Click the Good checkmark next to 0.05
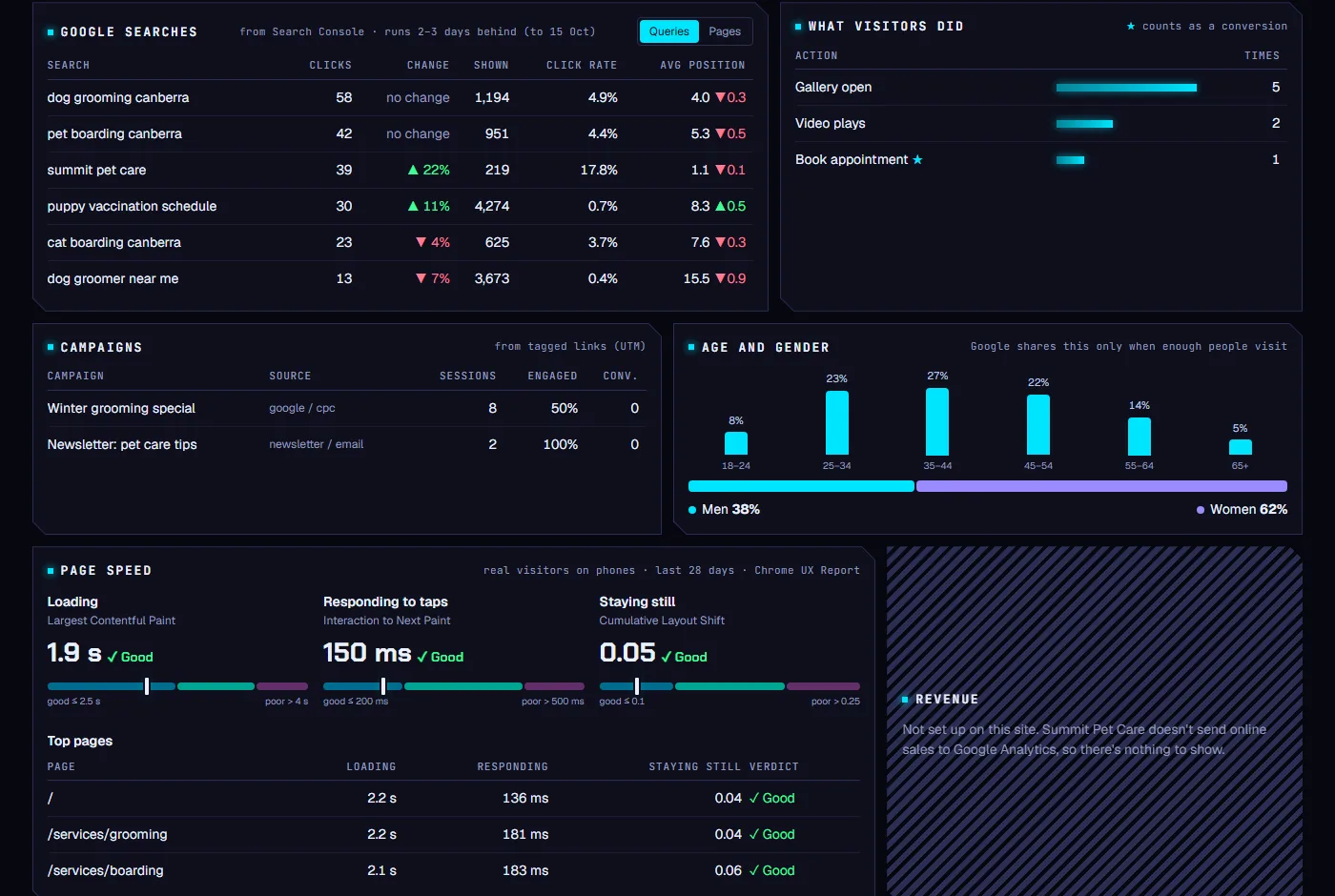 (684, 657)
